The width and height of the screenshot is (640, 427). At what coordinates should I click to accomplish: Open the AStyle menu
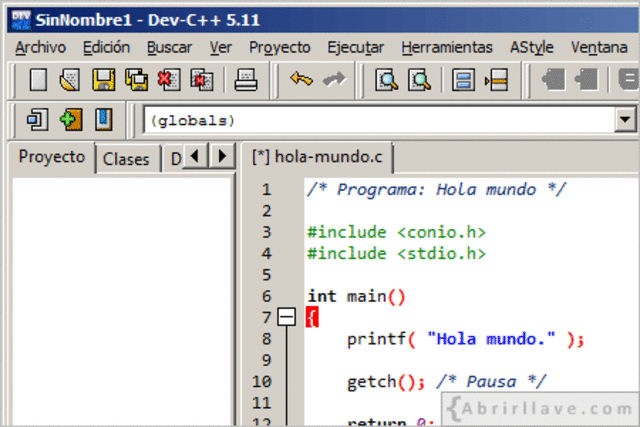pyautogui.click(x=531, y=48)
